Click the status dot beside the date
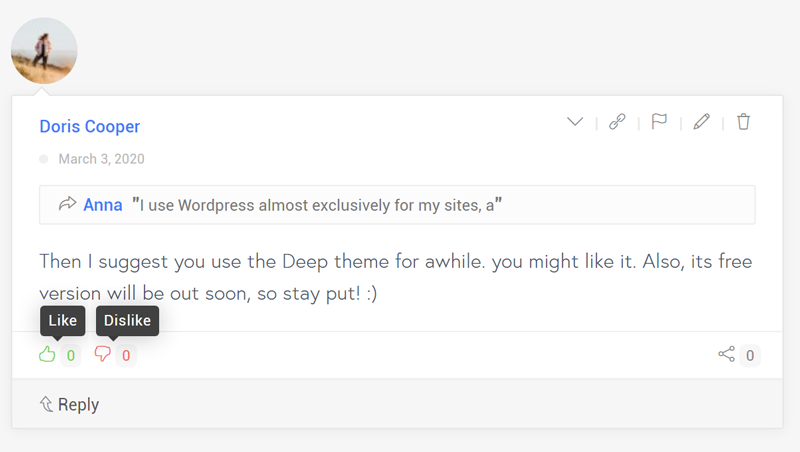The image size is (800, 452). (x=44, y=159)
